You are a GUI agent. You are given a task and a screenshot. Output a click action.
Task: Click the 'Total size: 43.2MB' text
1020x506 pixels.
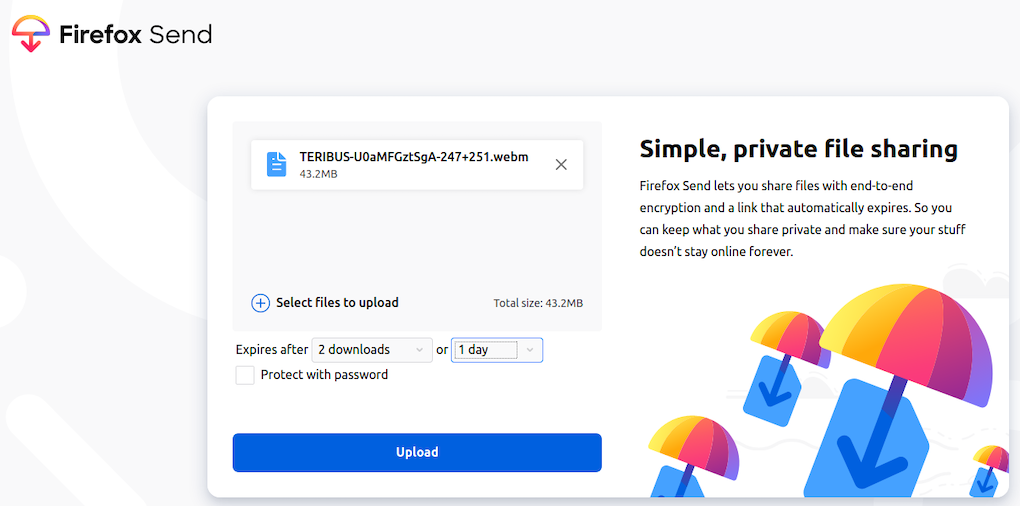tap(538, 303)
